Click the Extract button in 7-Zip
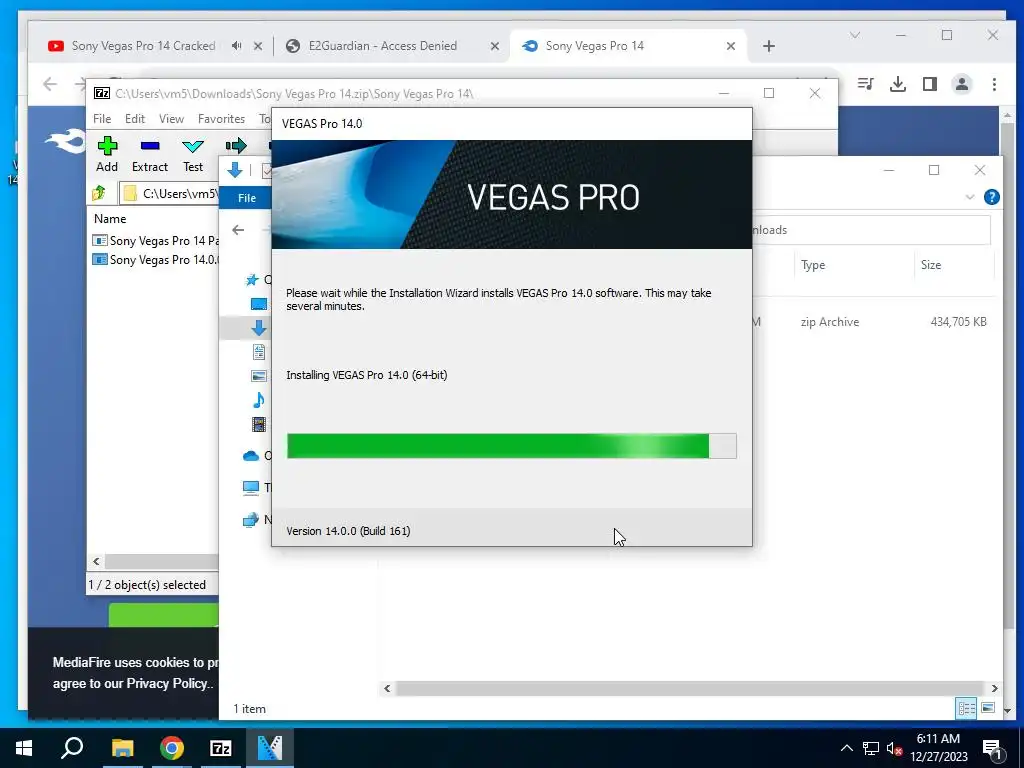Viewport: 1024px width, 768px height. 150,154
